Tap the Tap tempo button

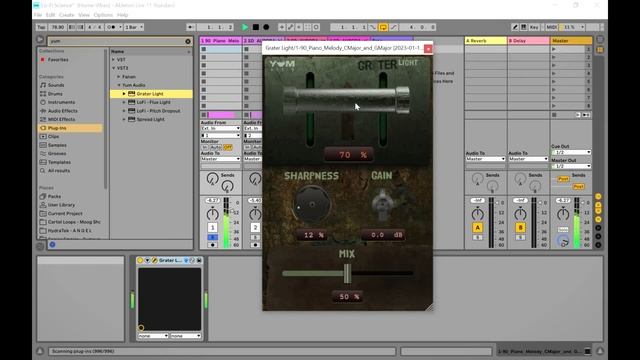click(41, 27)
